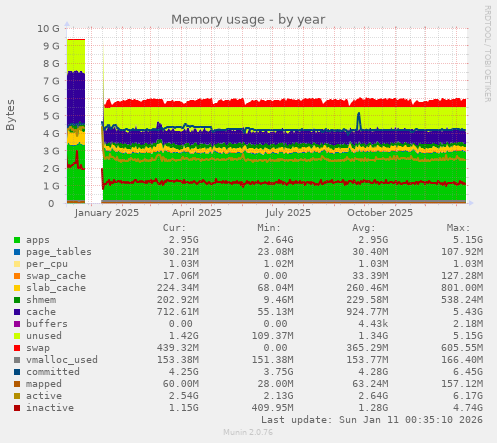The height and width of the screenshot is (443, 497).
Task: Click the 'Min:' column header
Action: pos(269,228)
